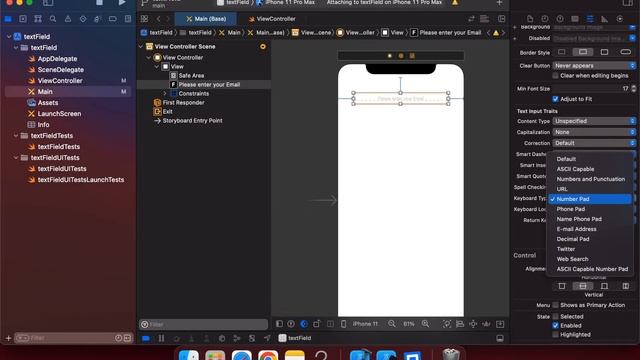Open Resolve Auto Layout Issues menu
This screenshot has width=640, height=360.
click(x=486, y=324)
